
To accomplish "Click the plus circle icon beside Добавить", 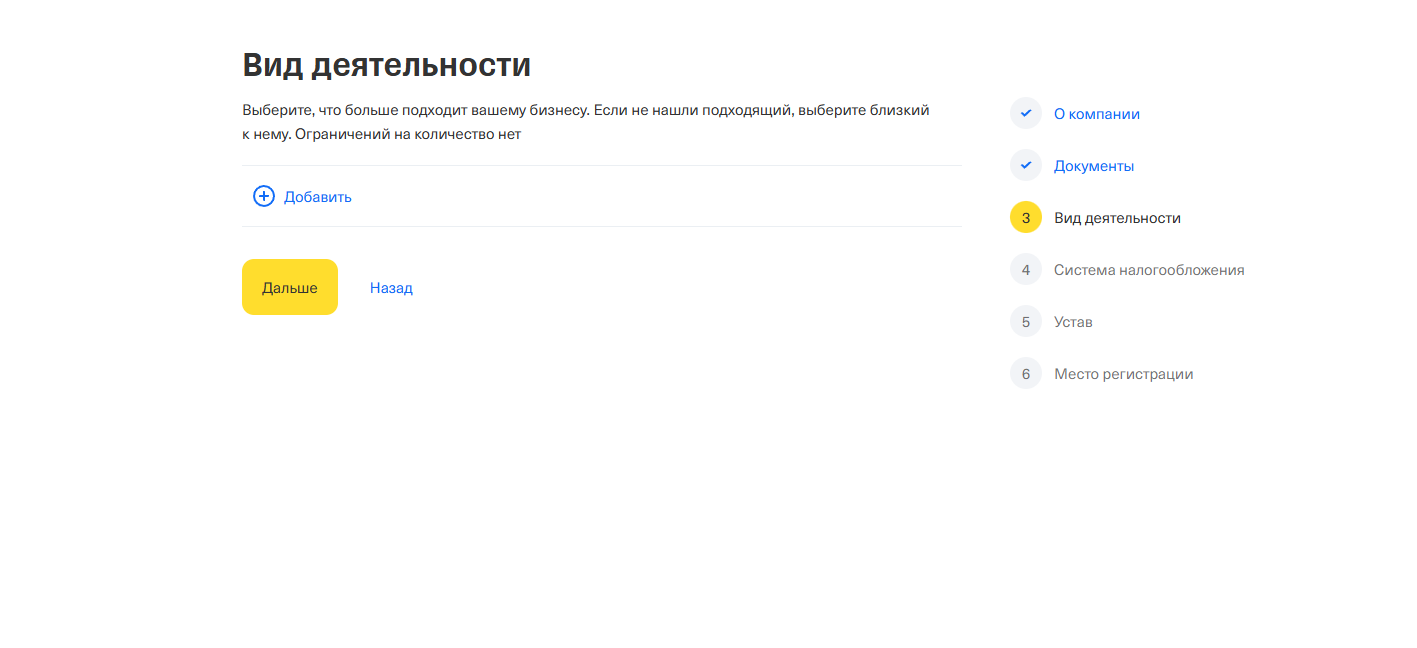I will (x=264, y=196).
